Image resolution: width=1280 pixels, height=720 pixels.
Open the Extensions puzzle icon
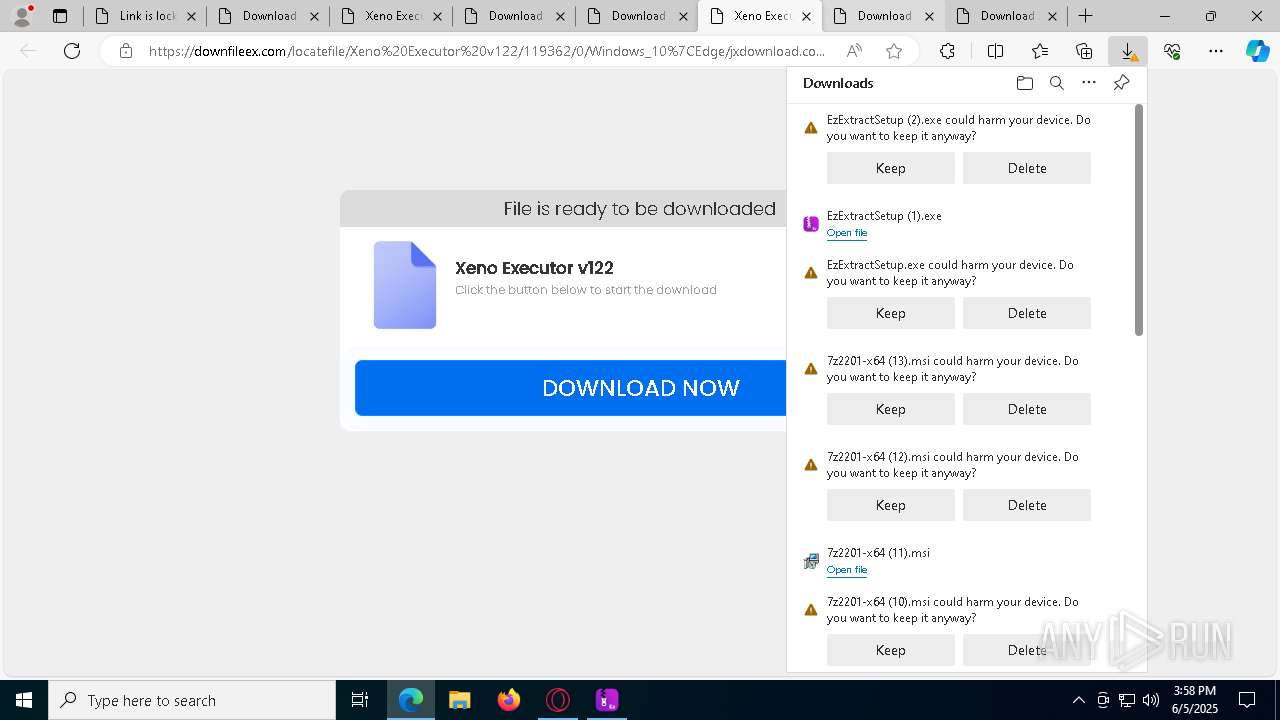(x=947, y=51)
